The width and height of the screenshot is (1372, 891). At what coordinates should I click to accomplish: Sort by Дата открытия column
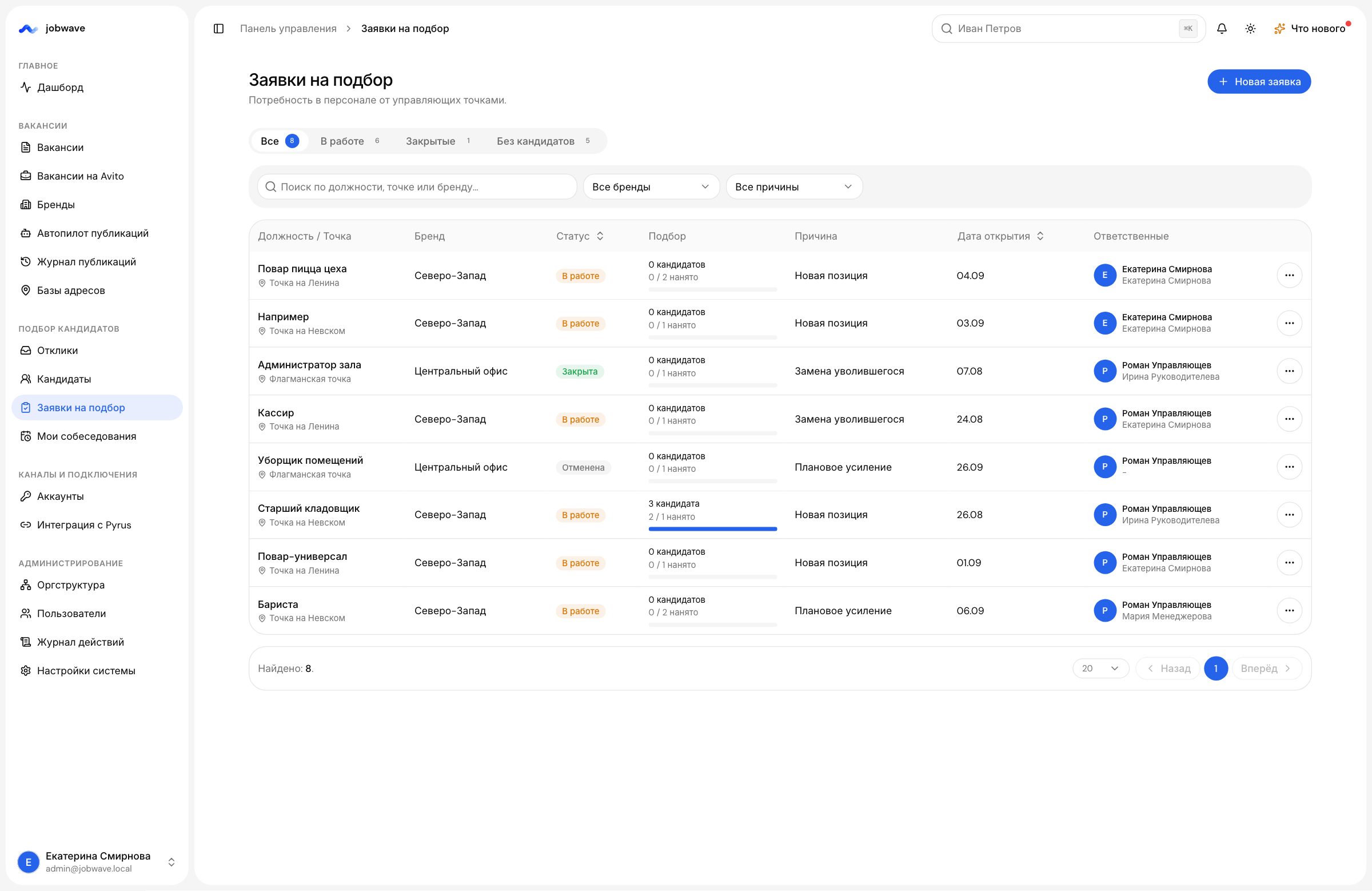[x=1000, y=236]
